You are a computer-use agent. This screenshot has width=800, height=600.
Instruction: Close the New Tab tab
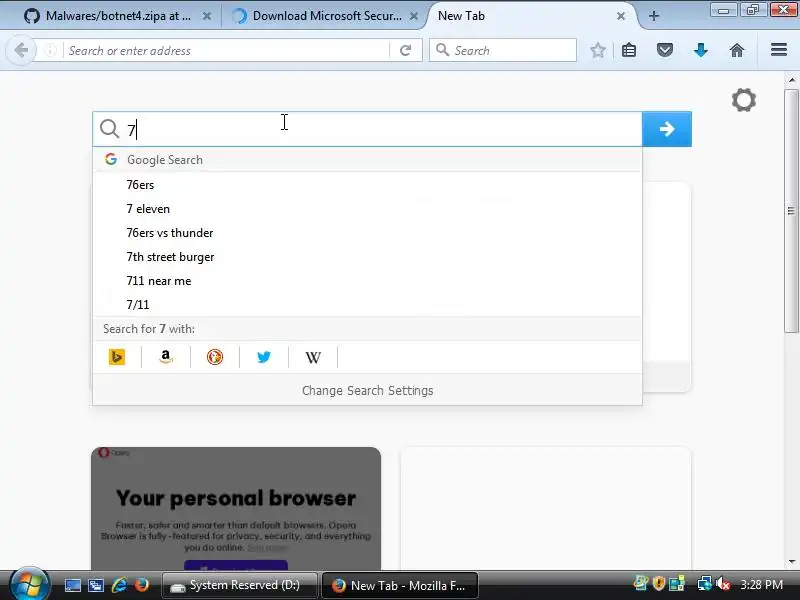coord(621,16)
